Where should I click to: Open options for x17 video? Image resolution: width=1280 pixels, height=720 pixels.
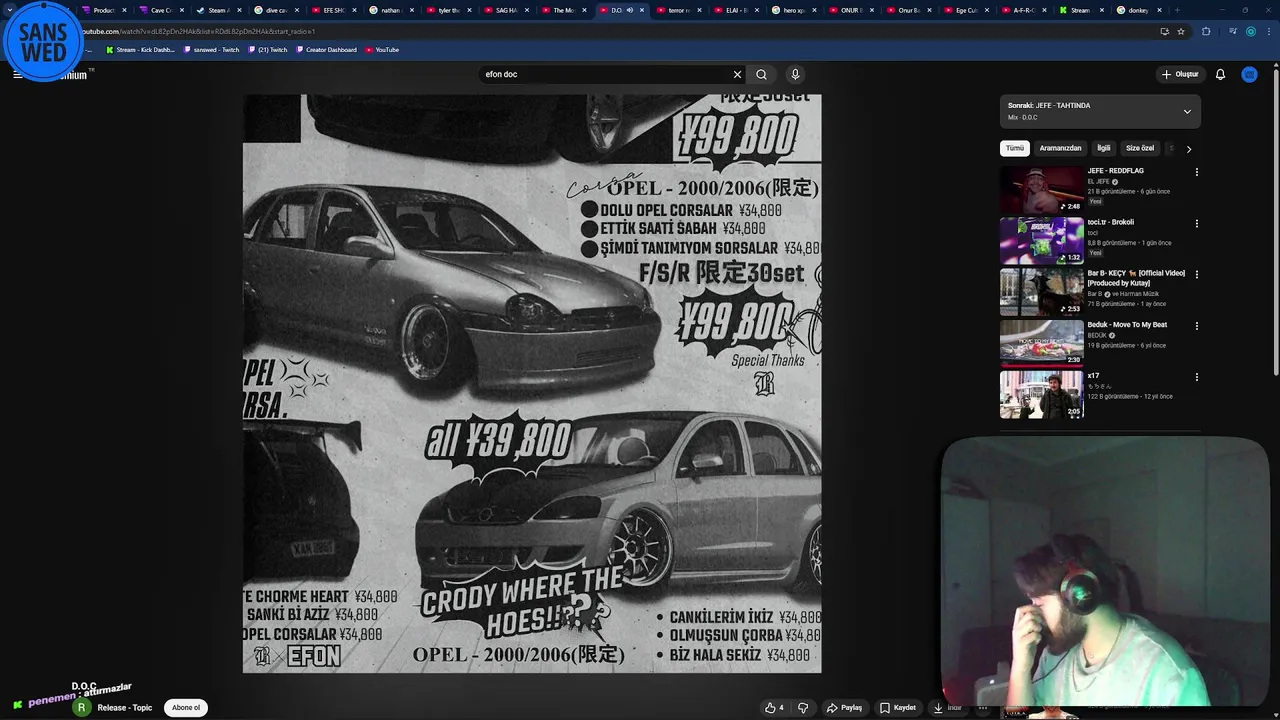[x=1196, y=377]
